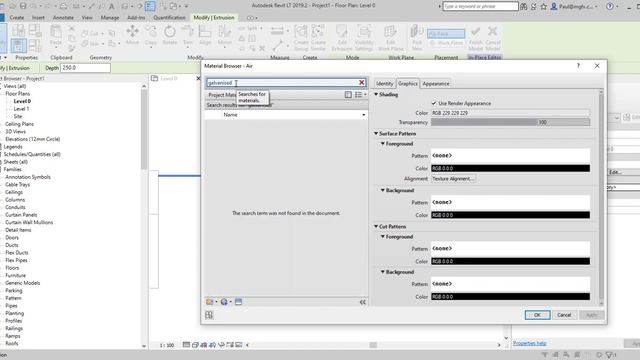Open the list view options dropdown in Material Browser
Screen dimensions: 640x360
tap(360, 95)
